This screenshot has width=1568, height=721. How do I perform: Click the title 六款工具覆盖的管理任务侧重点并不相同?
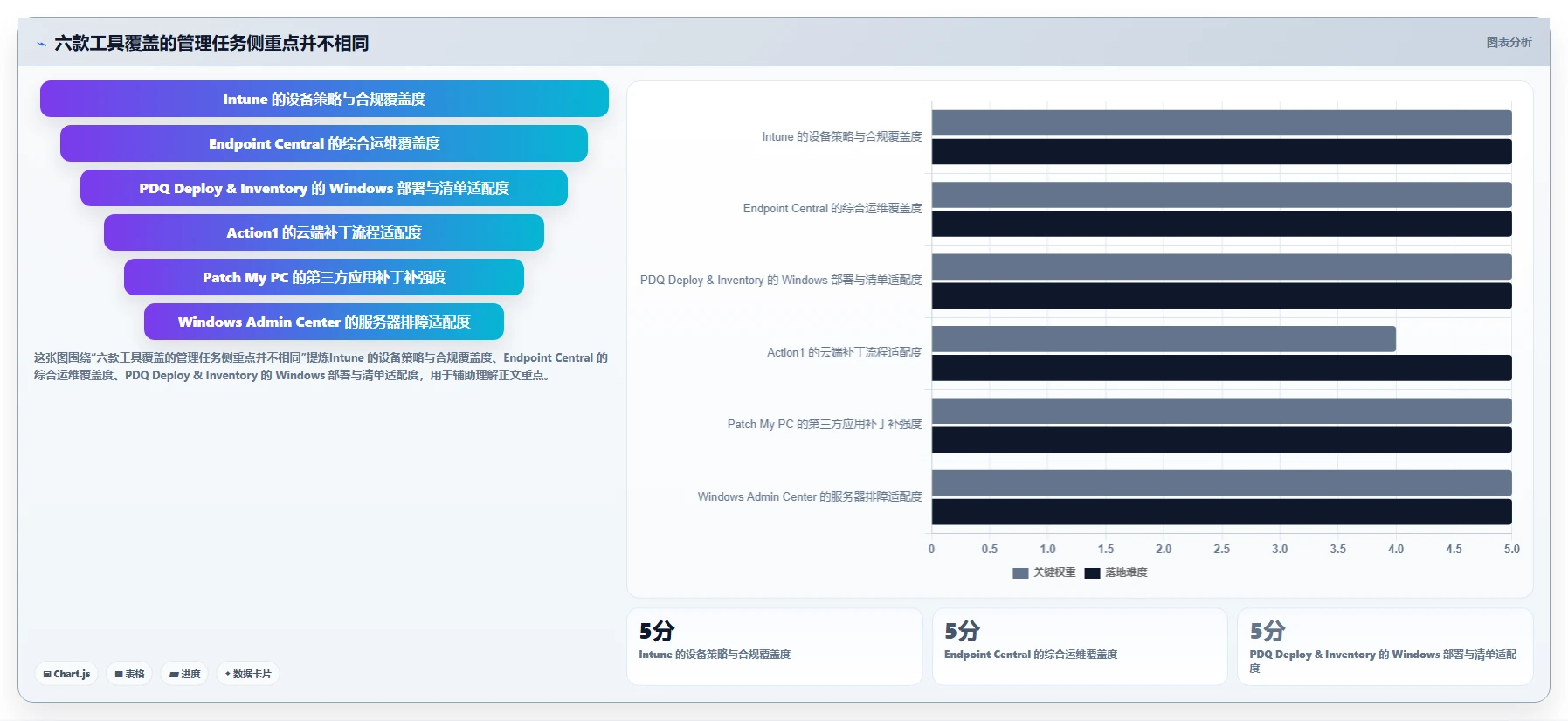click(211, 43)
